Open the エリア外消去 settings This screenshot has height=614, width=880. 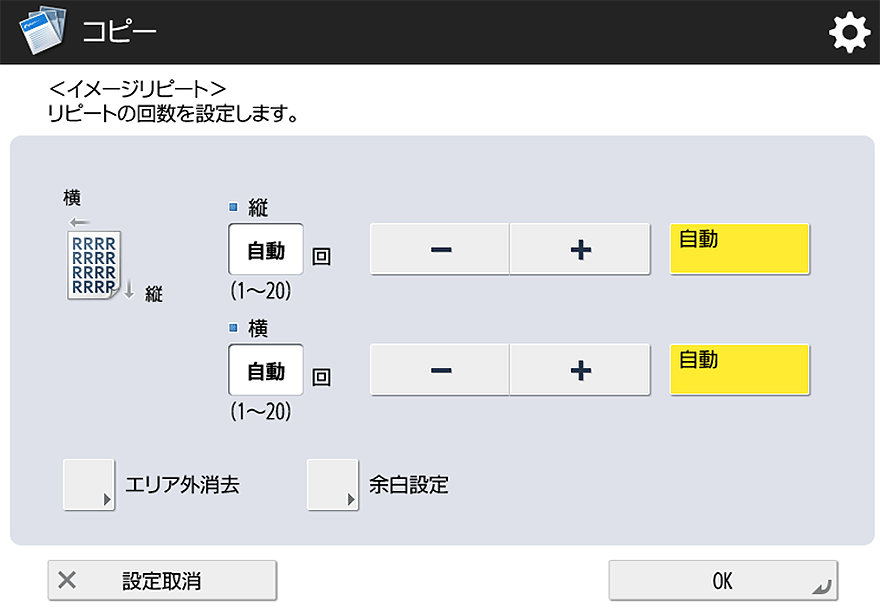89,485
